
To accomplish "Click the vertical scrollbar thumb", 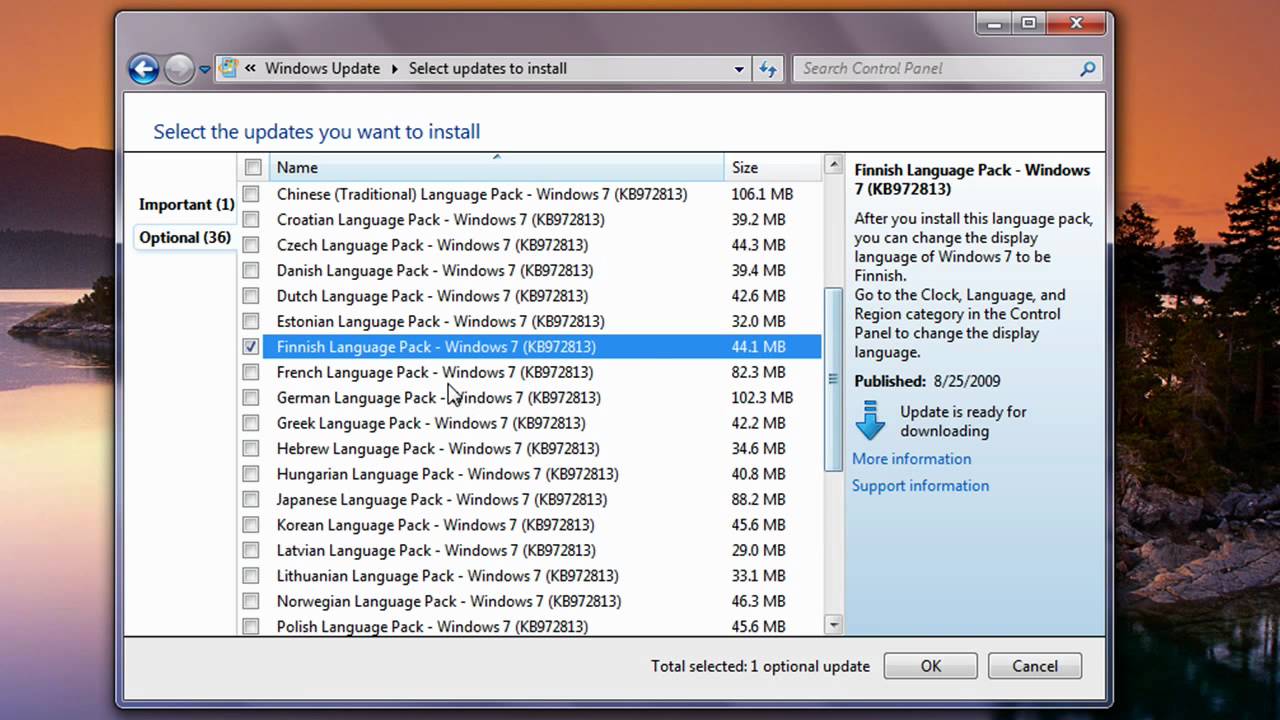I will [x=833, y=380].
